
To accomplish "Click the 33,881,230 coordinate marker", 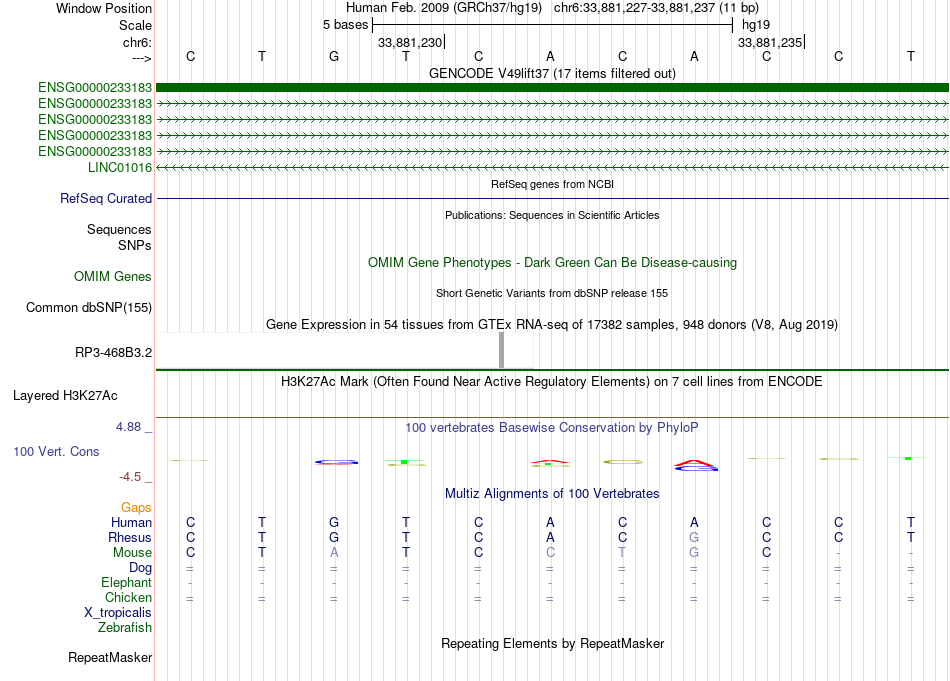I will point(410,42).
